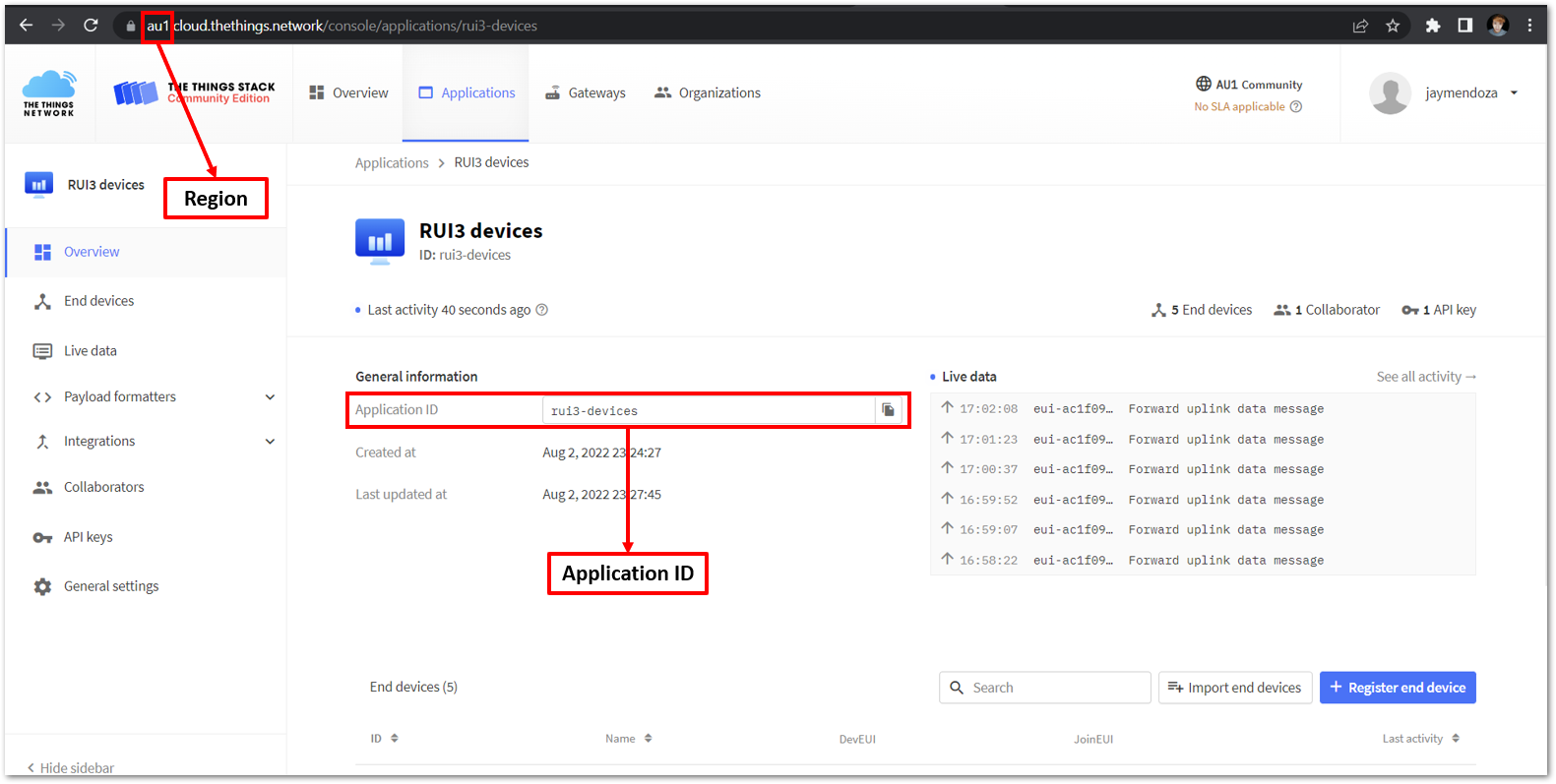
Task: Sort end devices by ID column
Action: click(x=384, y=739)
